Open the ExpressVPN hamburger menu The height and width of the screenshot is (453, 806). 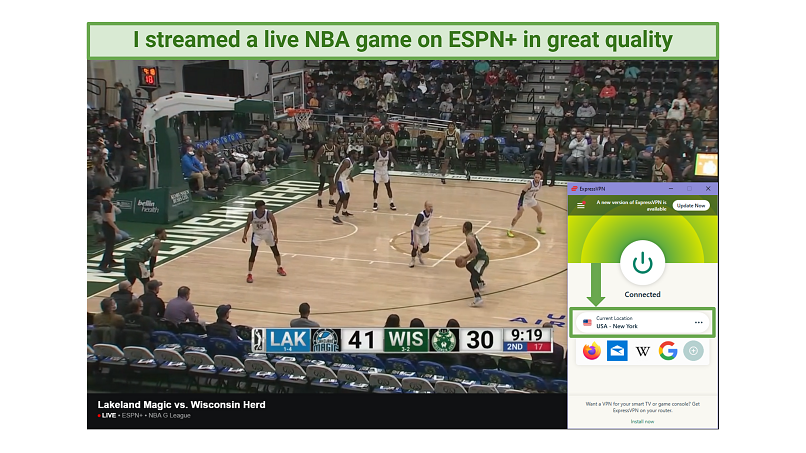pos(580,205)
